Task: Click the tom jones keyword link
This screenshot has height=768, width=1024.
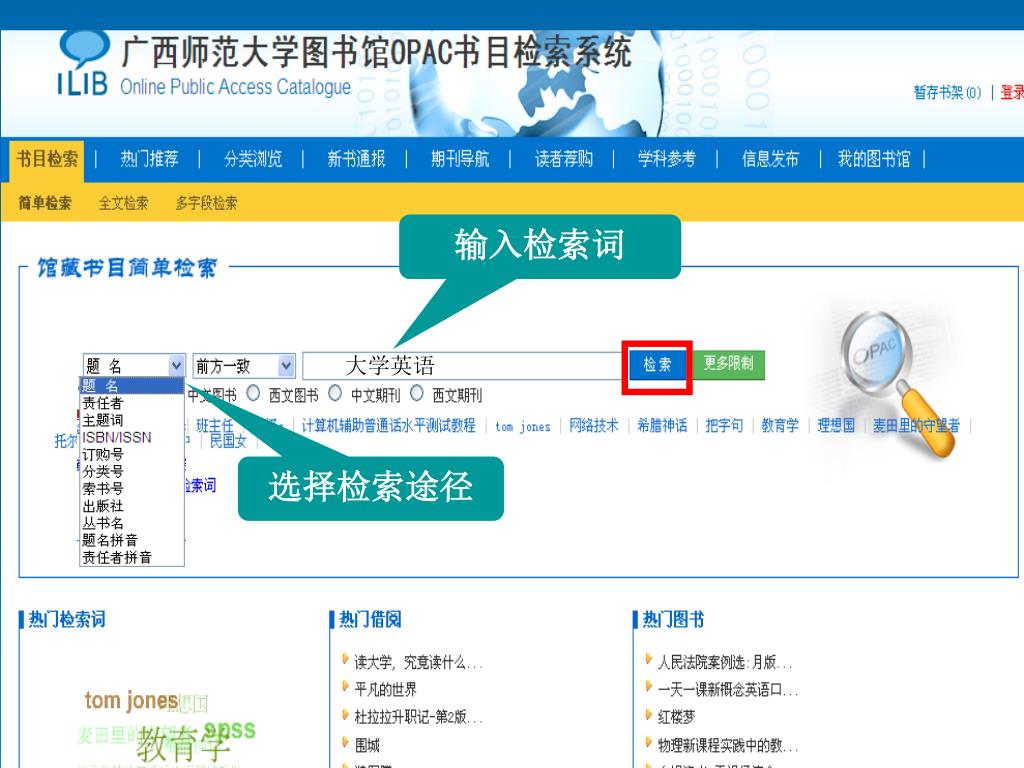Action: tap(522, 426)
